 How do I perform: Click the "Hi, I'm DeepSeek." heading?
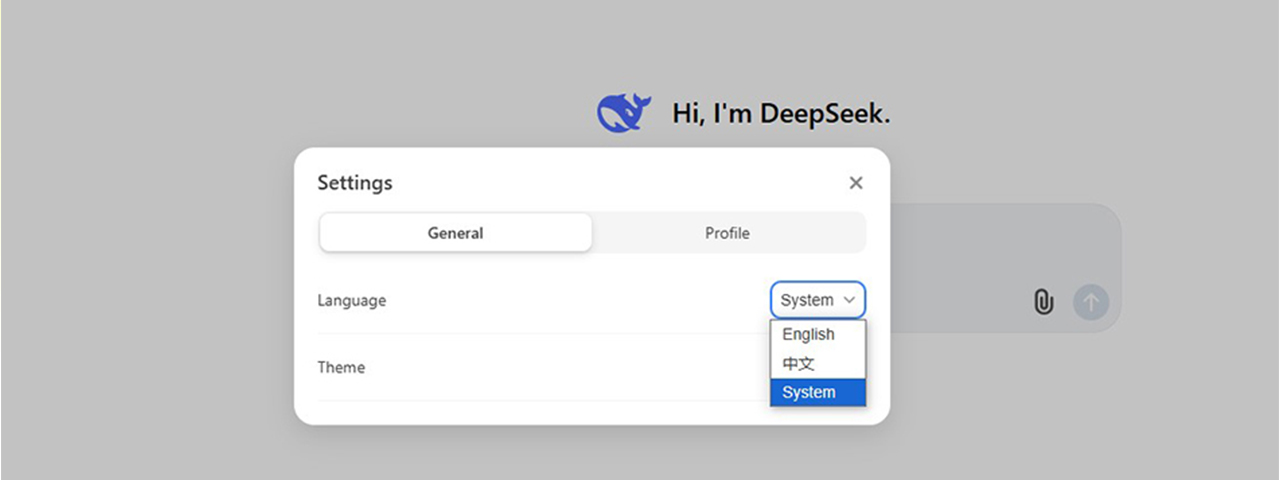pos(781,114)
